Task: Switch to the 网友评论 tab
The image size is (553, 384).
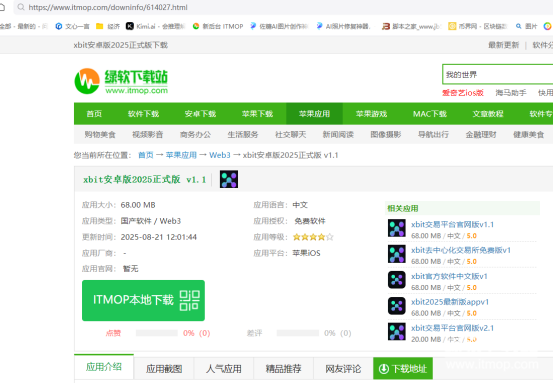Action: [x=343, y=369]
